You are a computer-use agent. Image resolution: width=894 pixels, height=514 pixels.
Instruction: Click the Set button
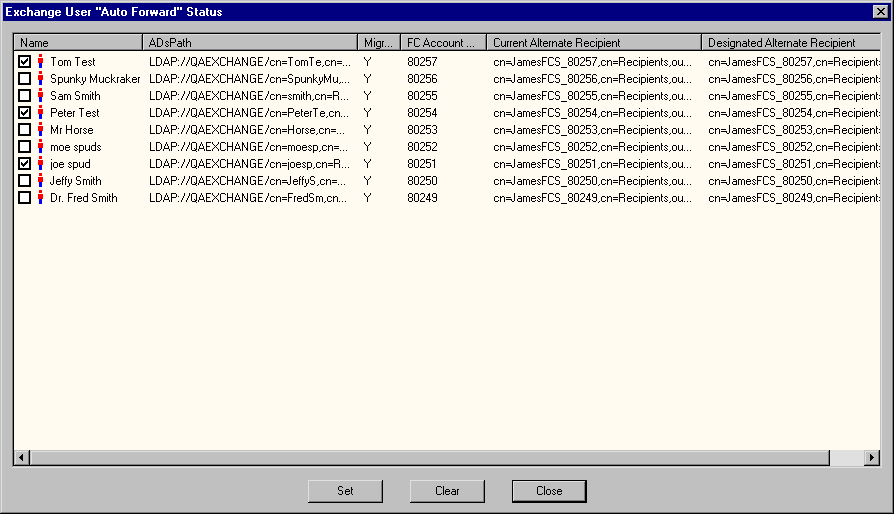(345, 491)
